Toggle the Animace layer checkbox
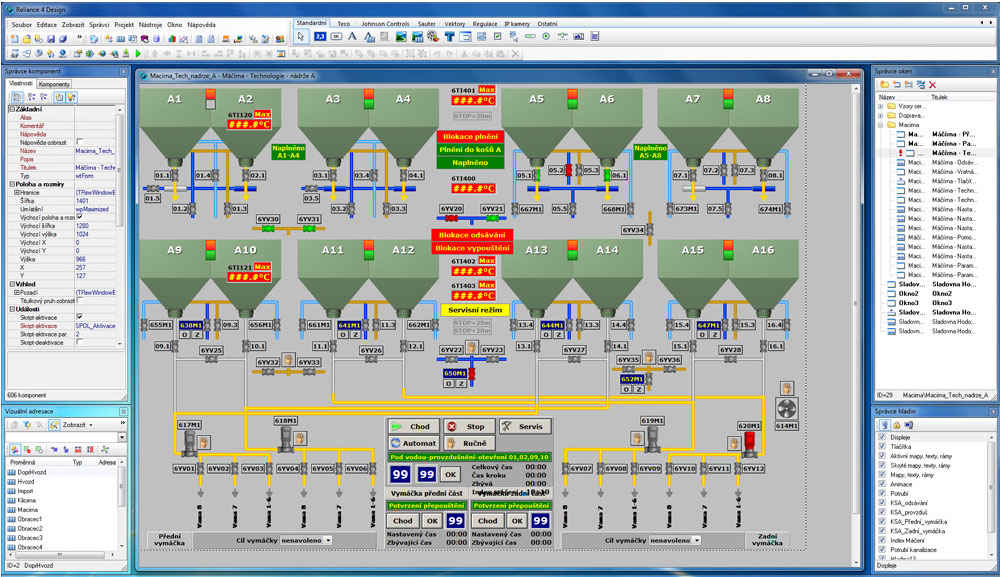 pyautogui.click(x=882, y=484)
